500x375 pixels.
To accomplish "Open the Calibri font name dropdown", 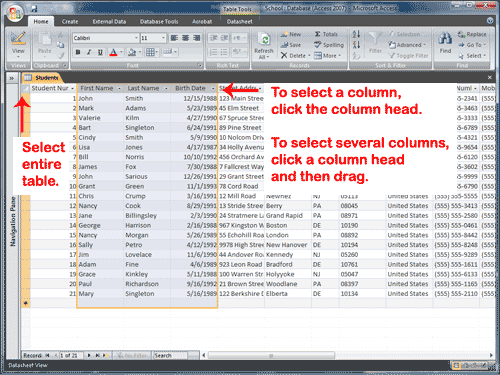I will pyautogui.click(x=136, y=38).
